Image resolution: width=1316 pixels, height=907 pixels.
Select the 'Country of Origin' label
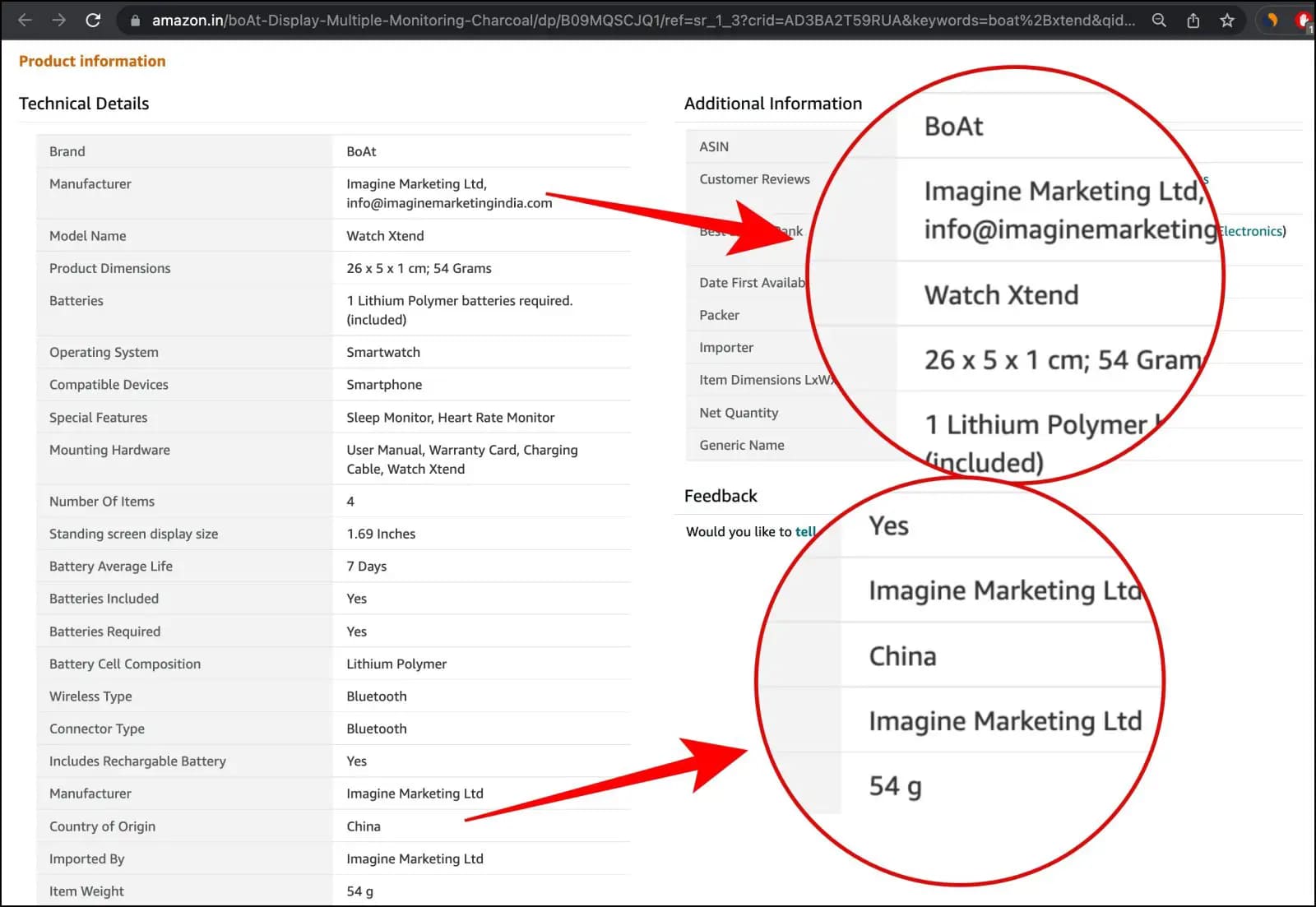tap(102, 826)
